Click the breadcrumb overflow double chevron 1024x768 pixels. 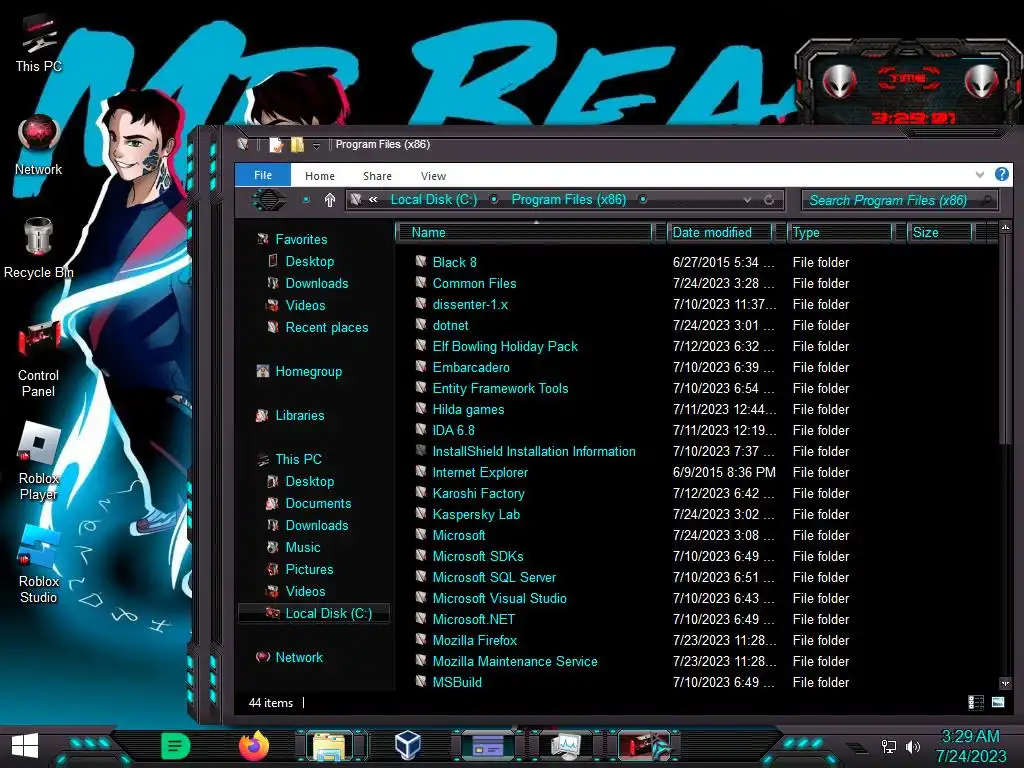373,200
